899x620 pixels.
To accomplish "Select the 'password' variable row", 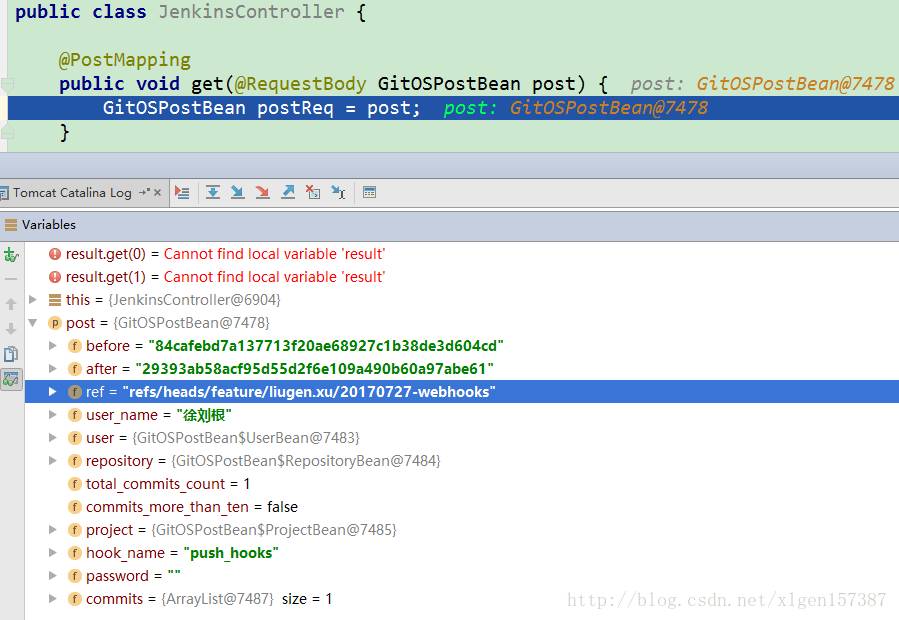I will tap(462, 576).
